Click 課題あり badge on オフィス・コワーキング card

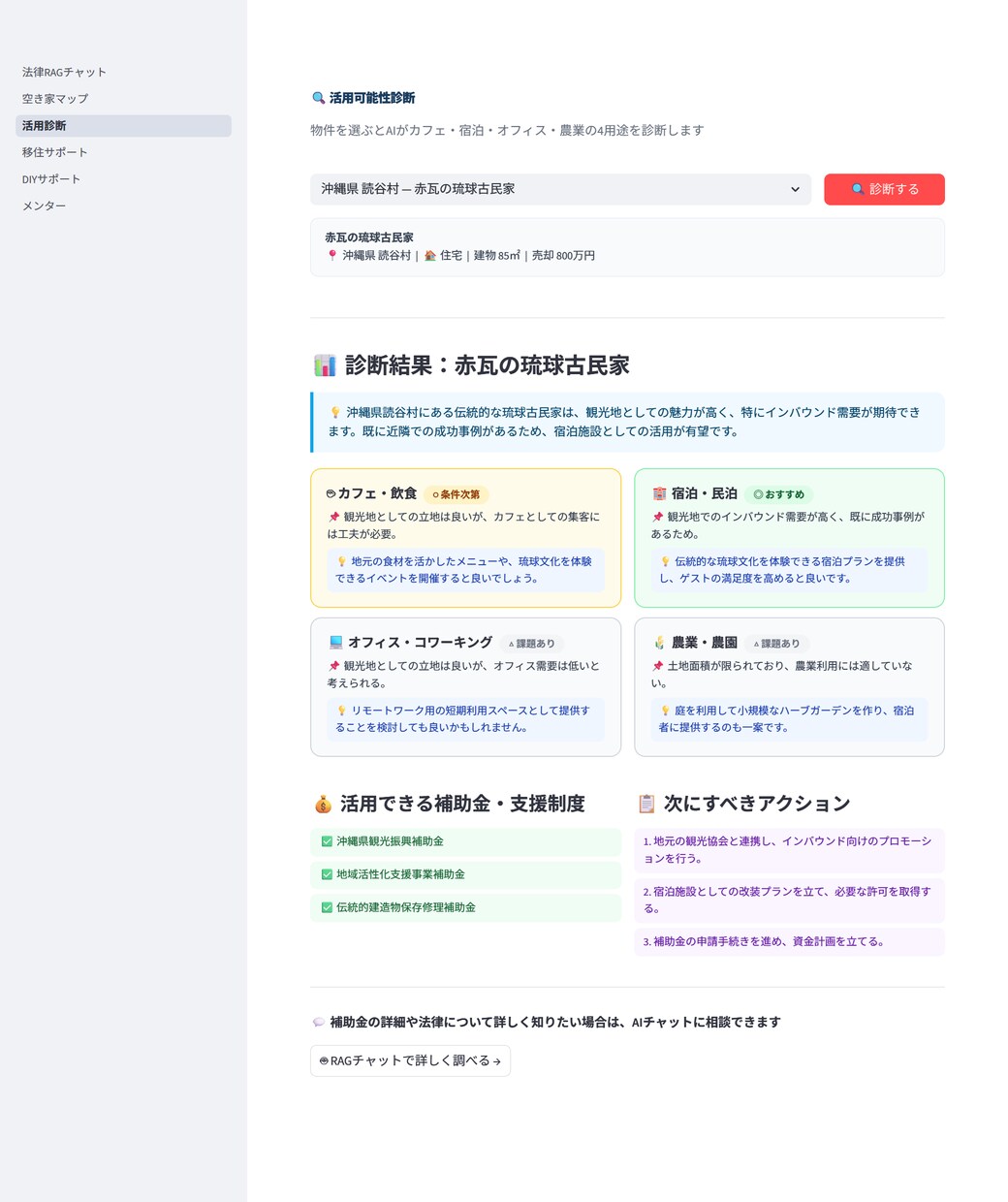click(x=532, y=644)
